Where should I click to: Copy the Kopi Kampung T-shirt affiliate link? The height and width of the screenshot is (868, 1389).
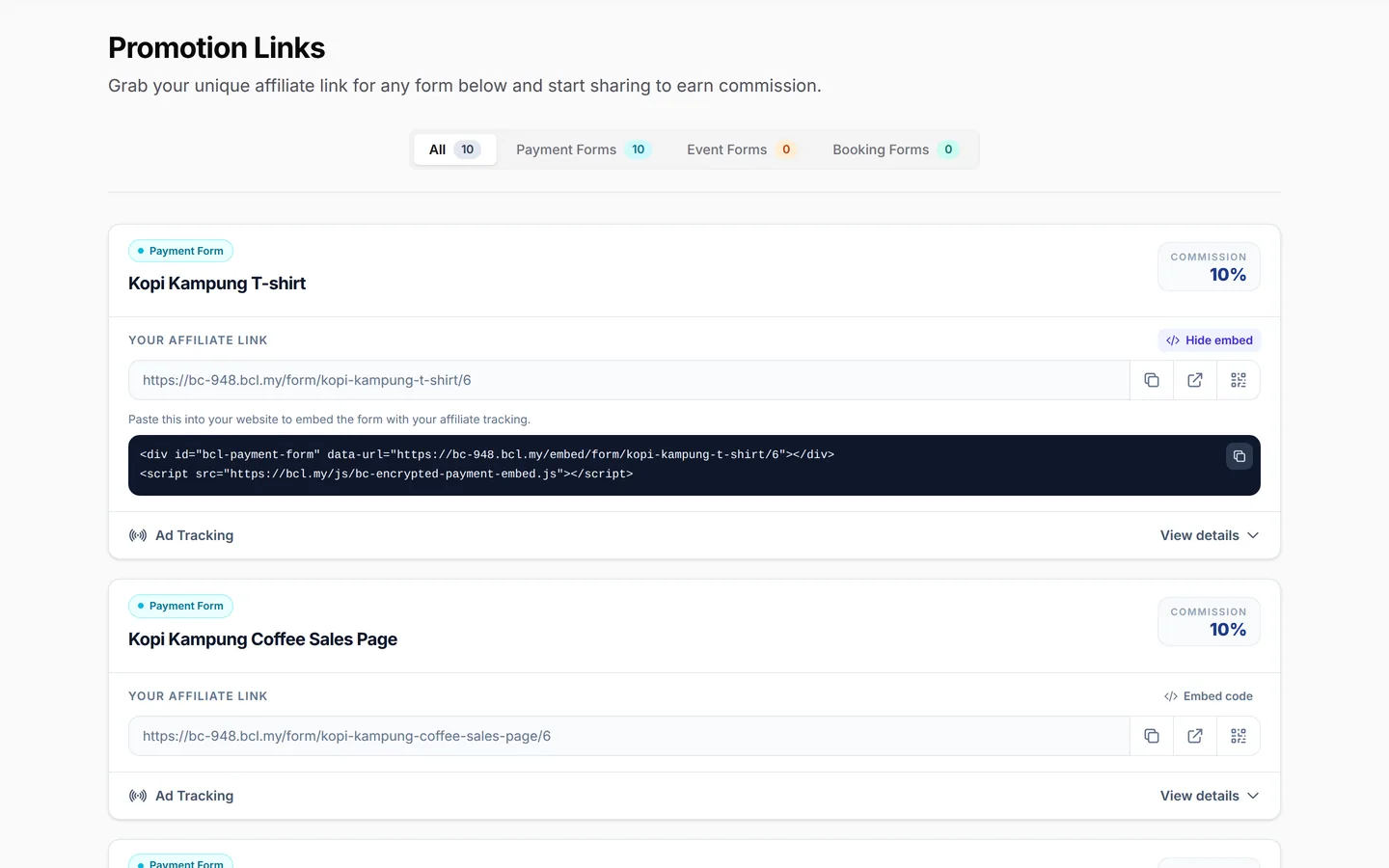1152,380
